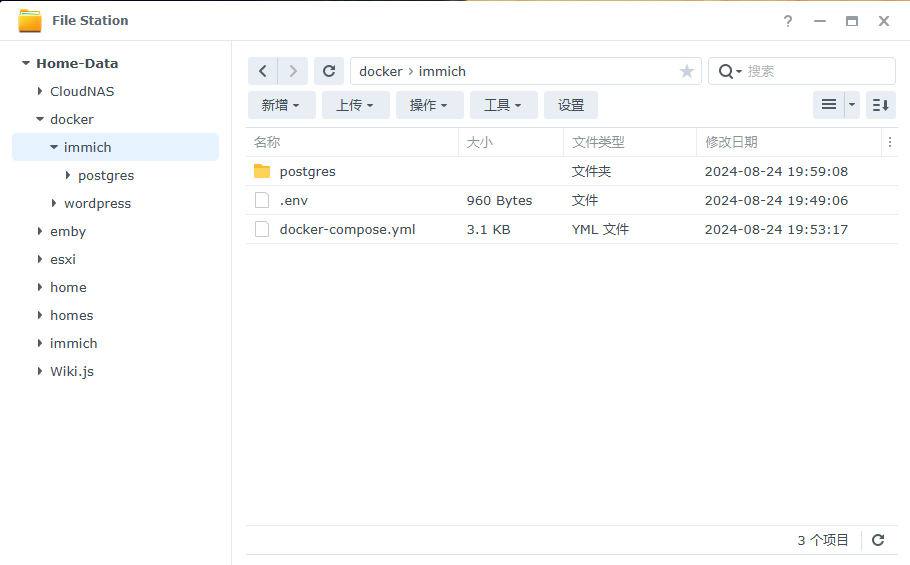Open the sort order icon
Image resolution: width=910 pixels, height=565 pixels.
tap(880, 105)
